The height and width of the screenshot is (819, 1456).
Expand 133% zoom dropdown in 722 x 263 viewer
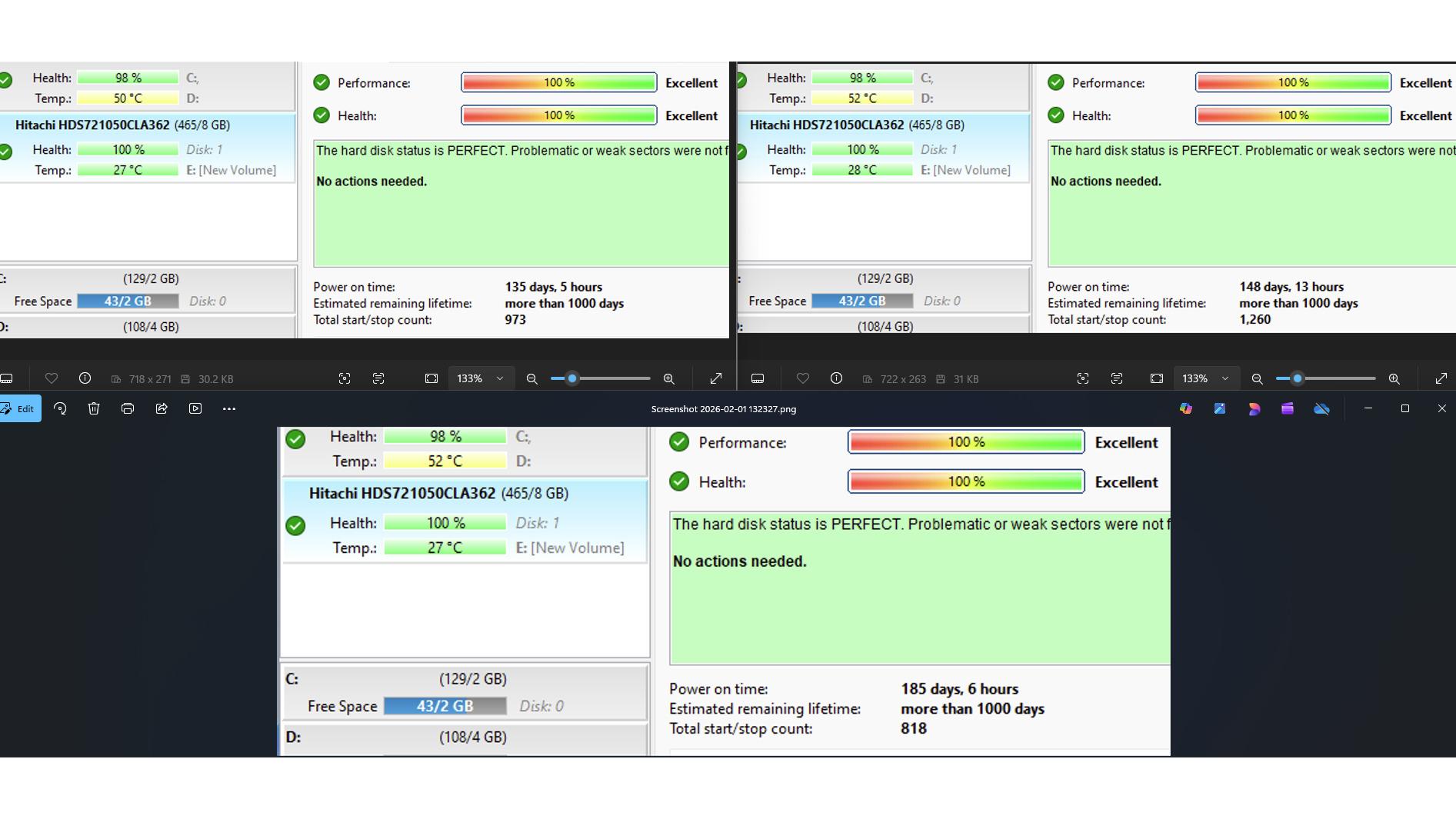(1225, 378)
